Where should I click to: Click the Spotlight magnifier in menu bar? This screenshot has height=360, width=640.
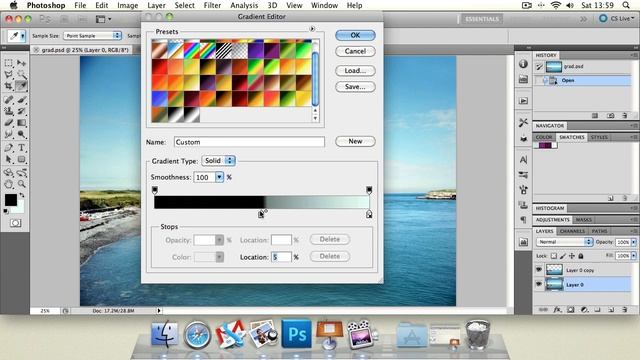tap(626, 5)
